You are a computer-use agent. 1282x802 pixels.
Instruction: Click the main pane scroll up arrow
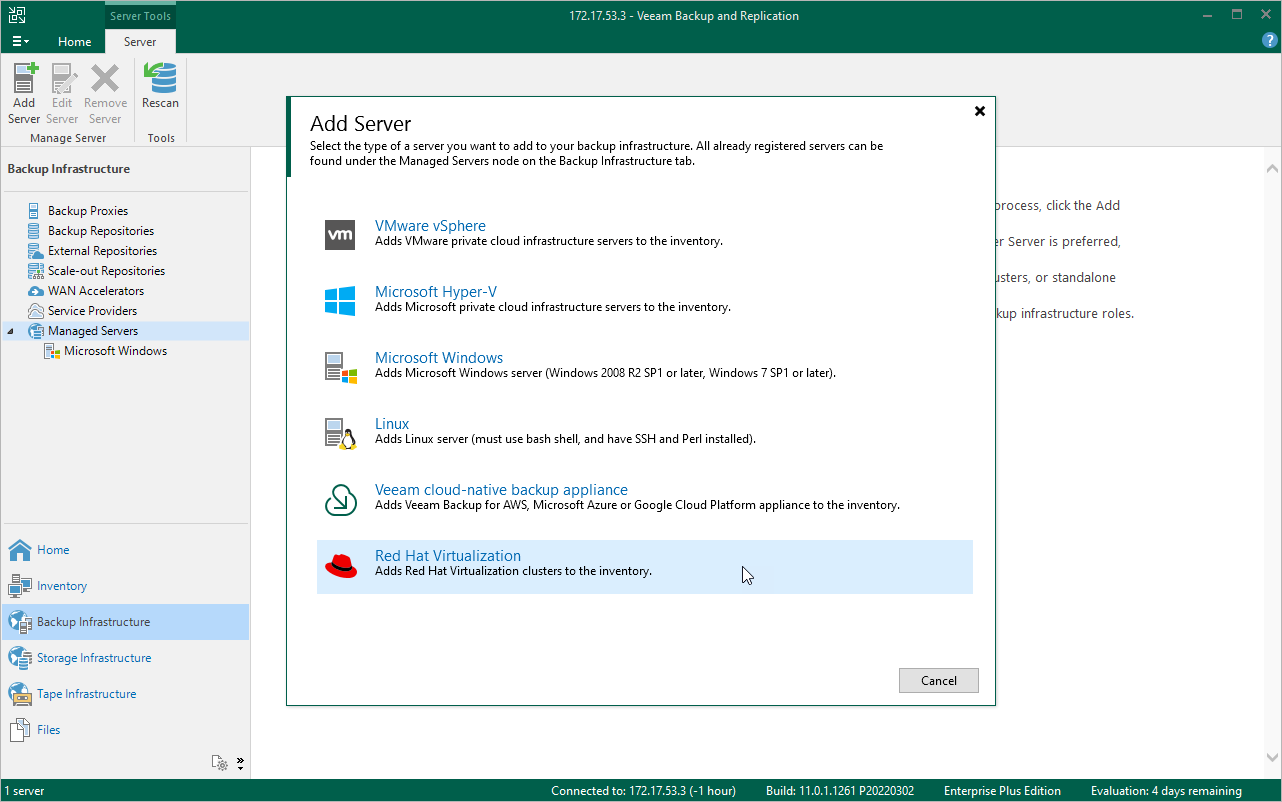(x=1272, y=170)
